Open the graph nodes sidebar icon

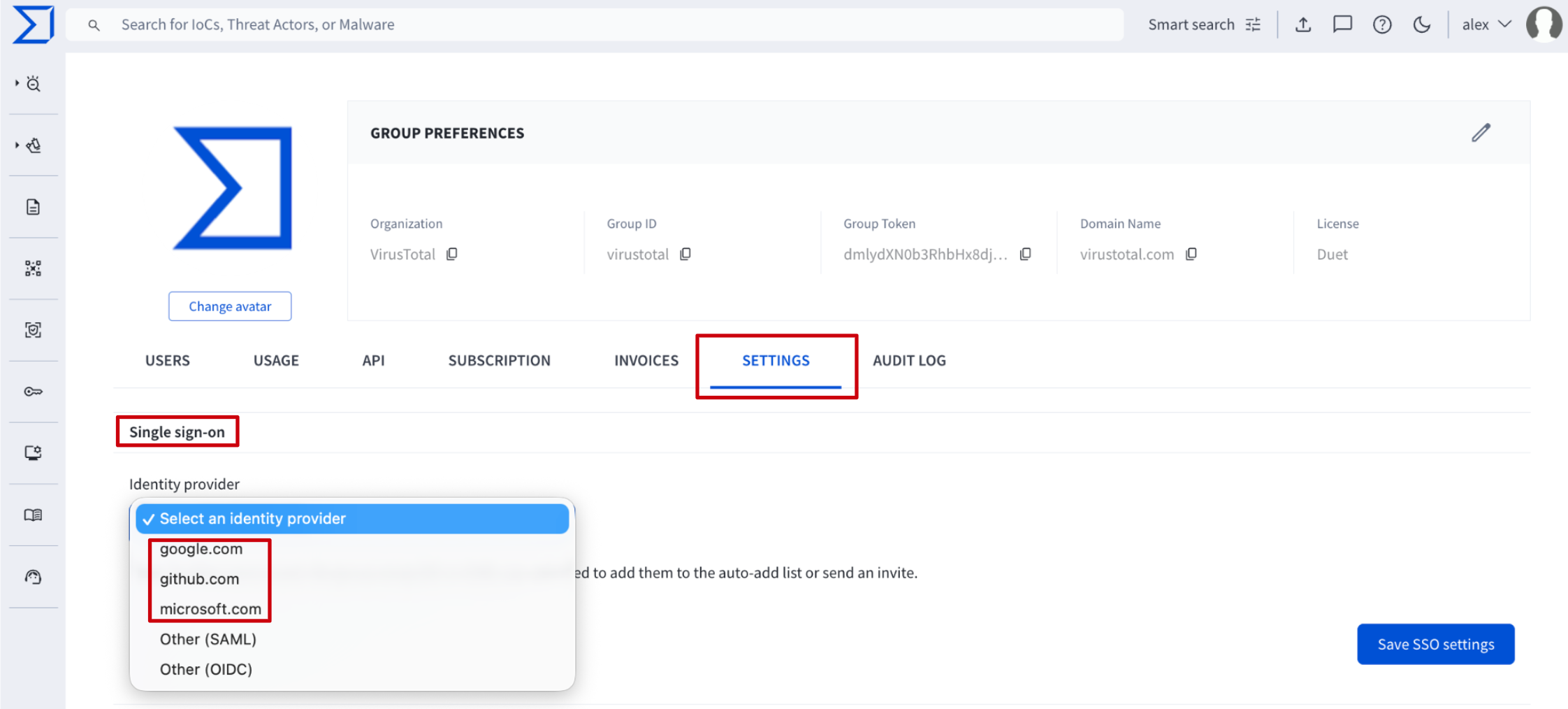tap(33, 268)
